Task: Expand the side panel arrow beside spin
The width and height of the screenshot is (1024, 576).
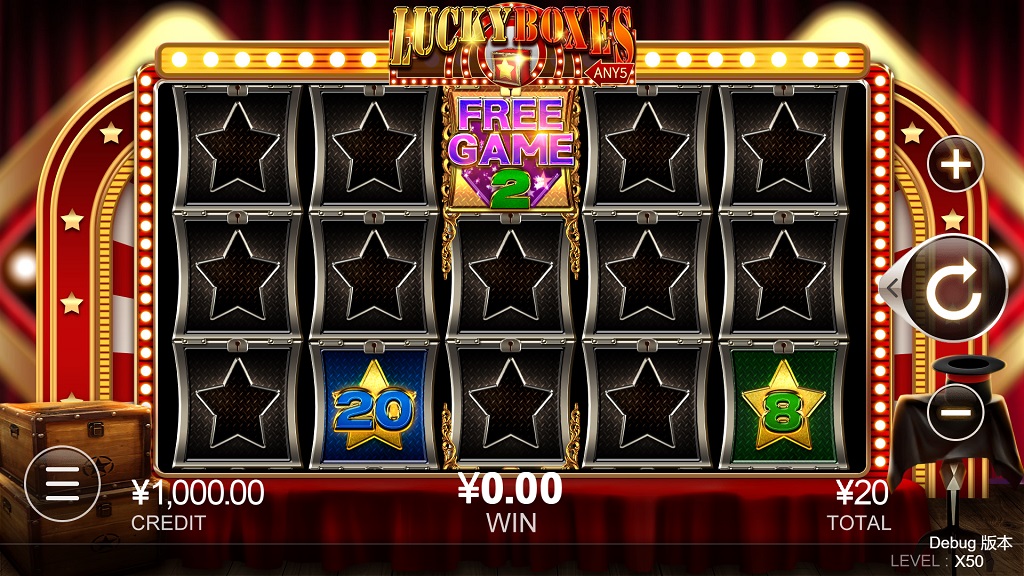Action: pyautogui.click(x=891, y=287)
